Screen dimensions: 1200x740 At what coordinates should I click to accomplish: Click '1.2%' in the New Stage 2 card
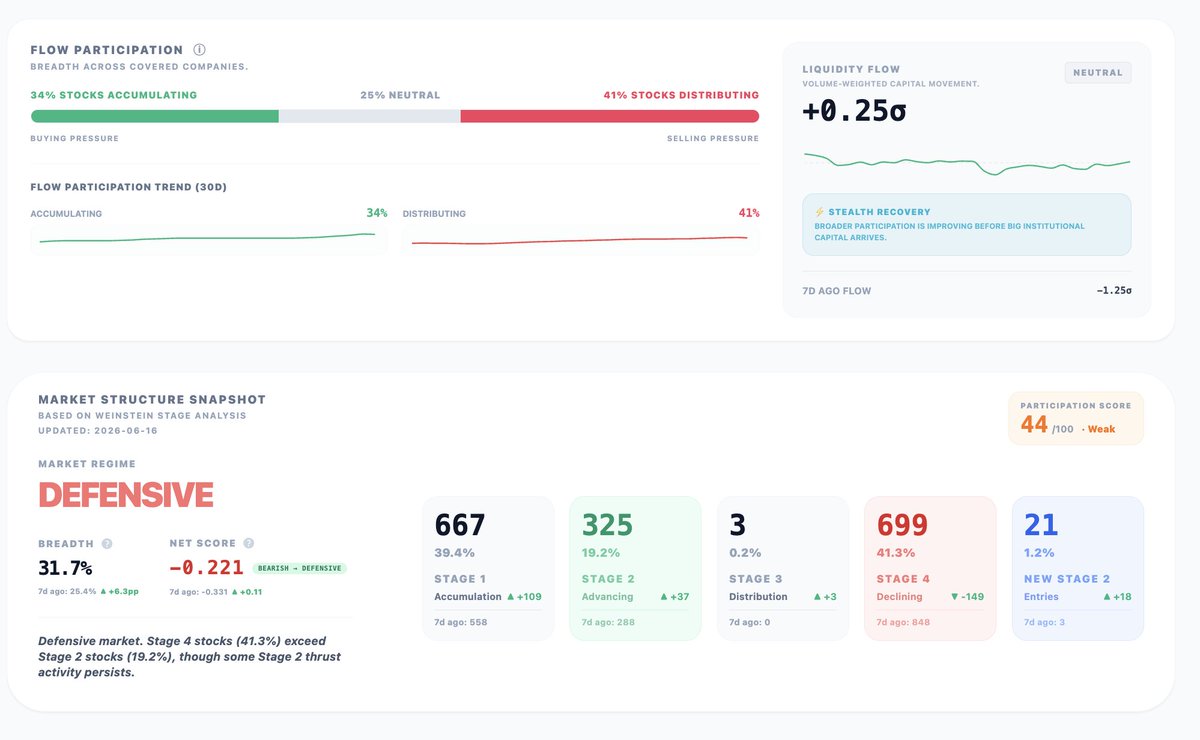pos(1040,553)
